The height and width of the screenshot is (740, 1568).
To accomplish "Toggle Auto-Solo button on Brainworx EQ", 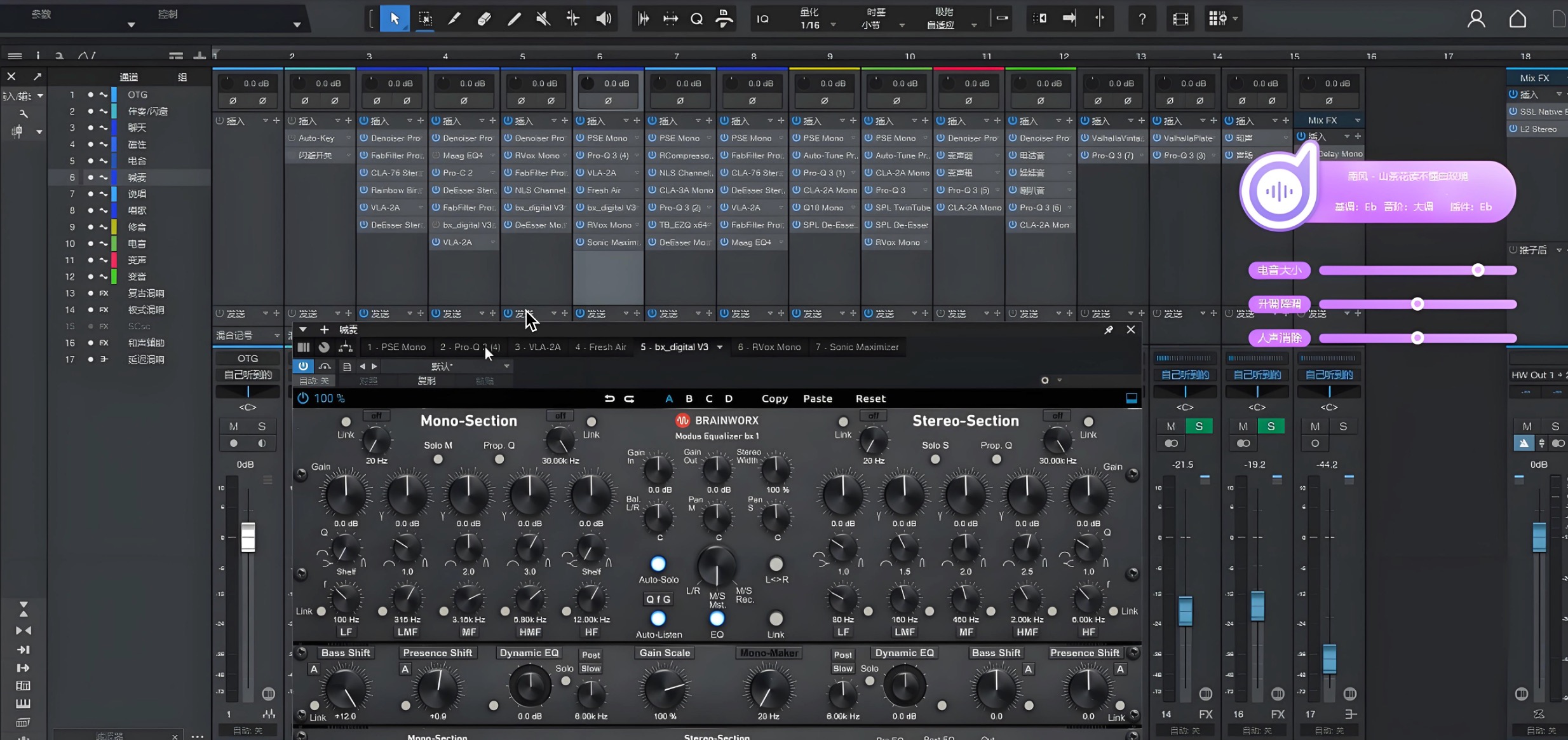I will pos(658,564).
